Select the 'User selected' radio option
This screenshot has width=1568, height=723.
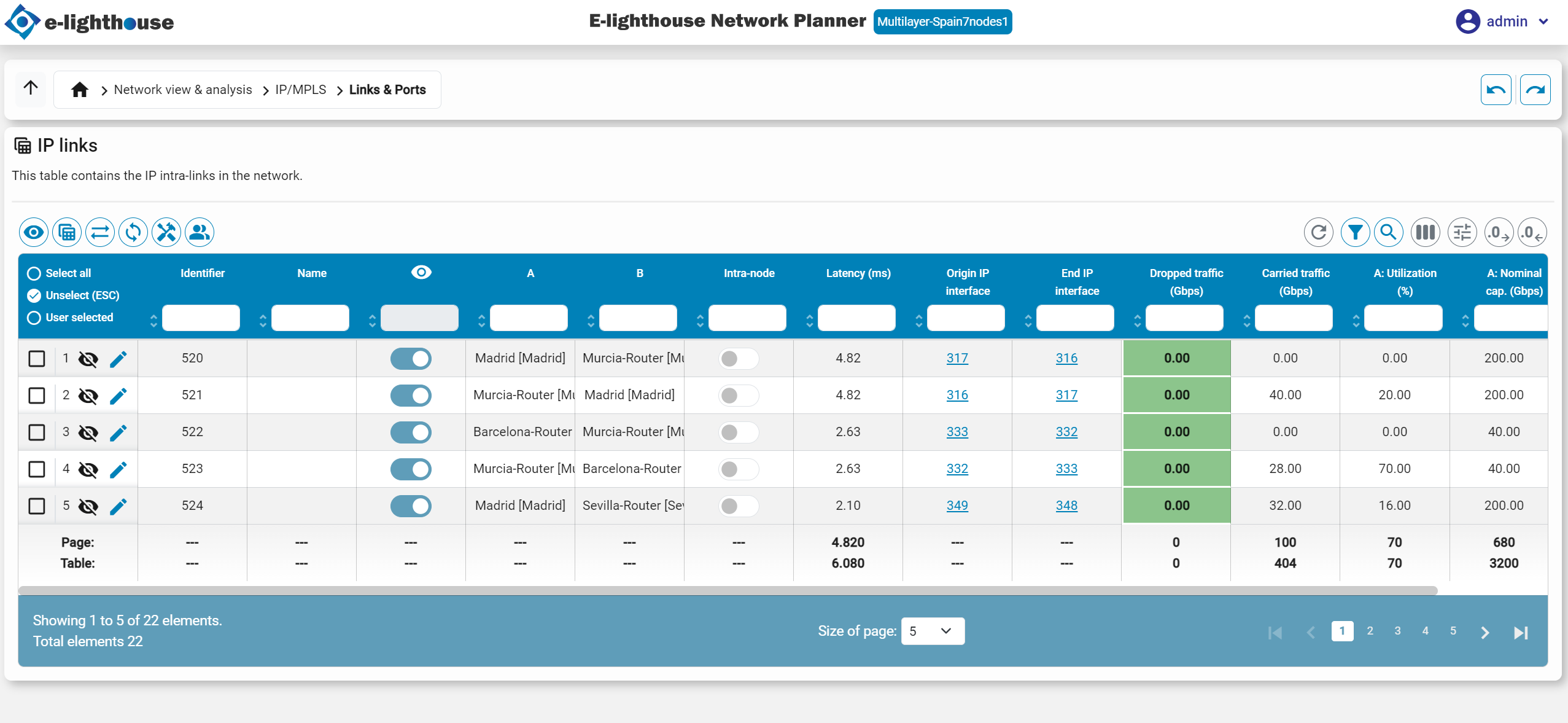33,318
